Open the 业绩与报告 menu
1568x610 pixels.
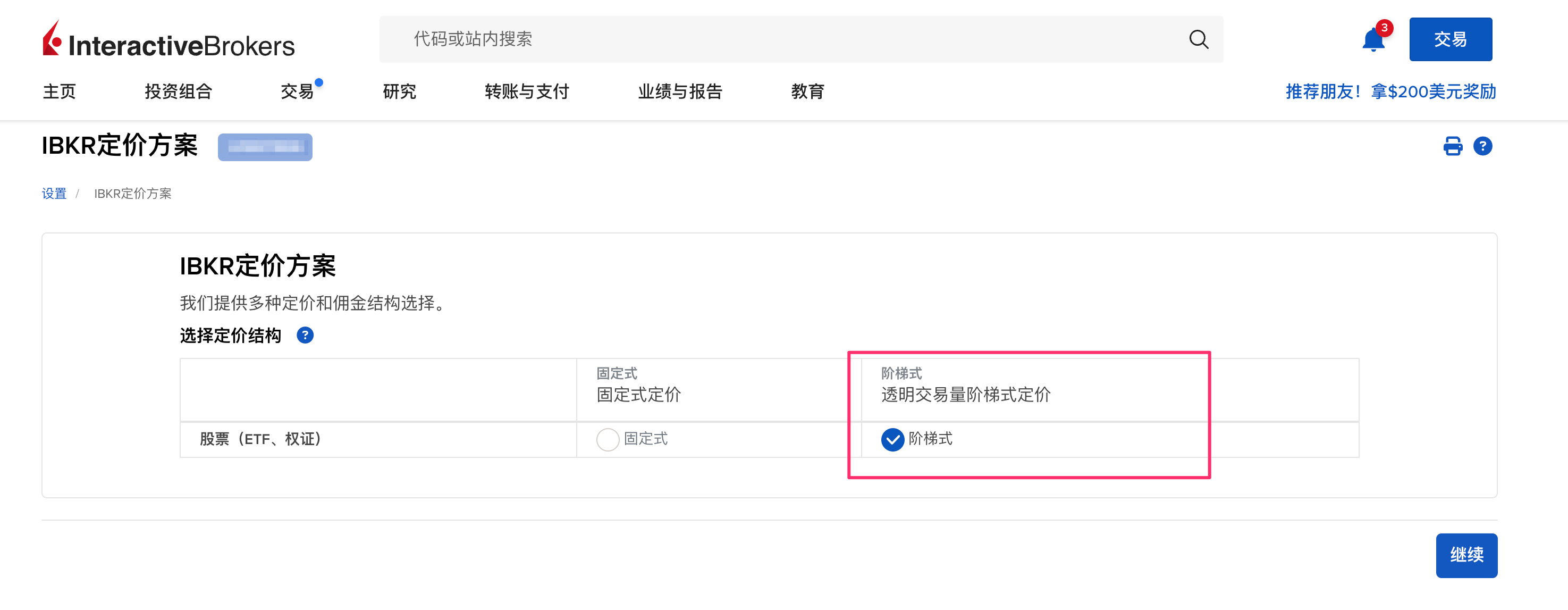tap(680, 92)
